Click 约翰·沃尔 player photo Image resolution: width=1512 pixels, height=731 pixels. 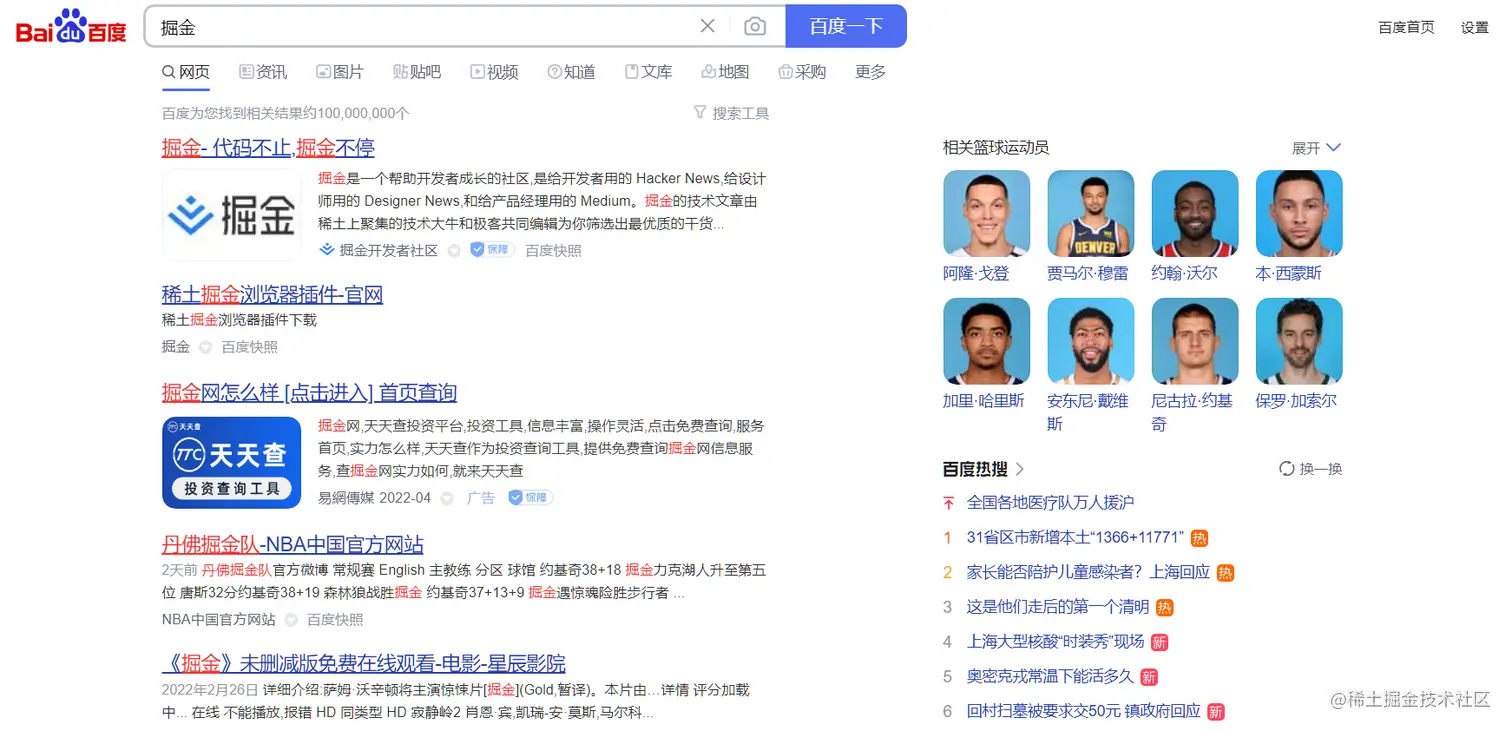tap(1195, 213)
